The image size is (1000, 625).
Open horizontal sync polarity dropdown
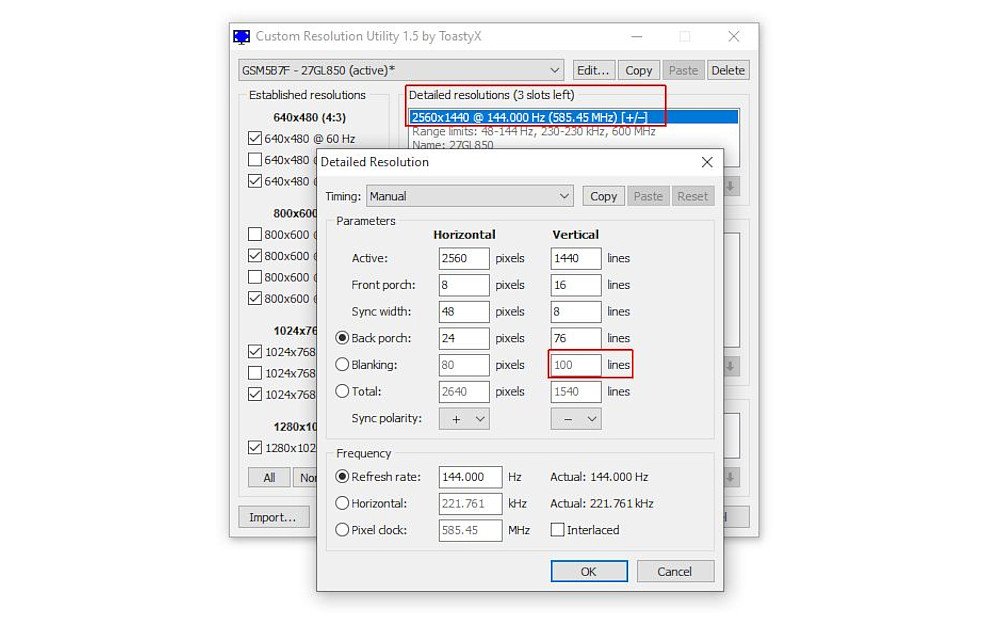click(x=464, y=419)
